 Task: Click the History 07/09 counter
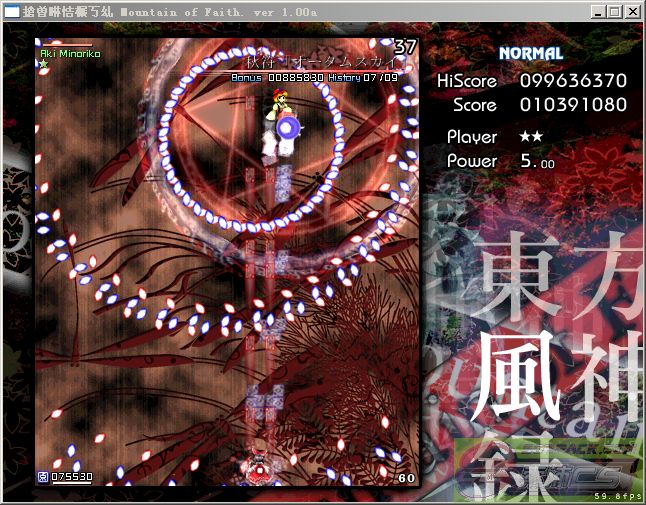(363, 77)
